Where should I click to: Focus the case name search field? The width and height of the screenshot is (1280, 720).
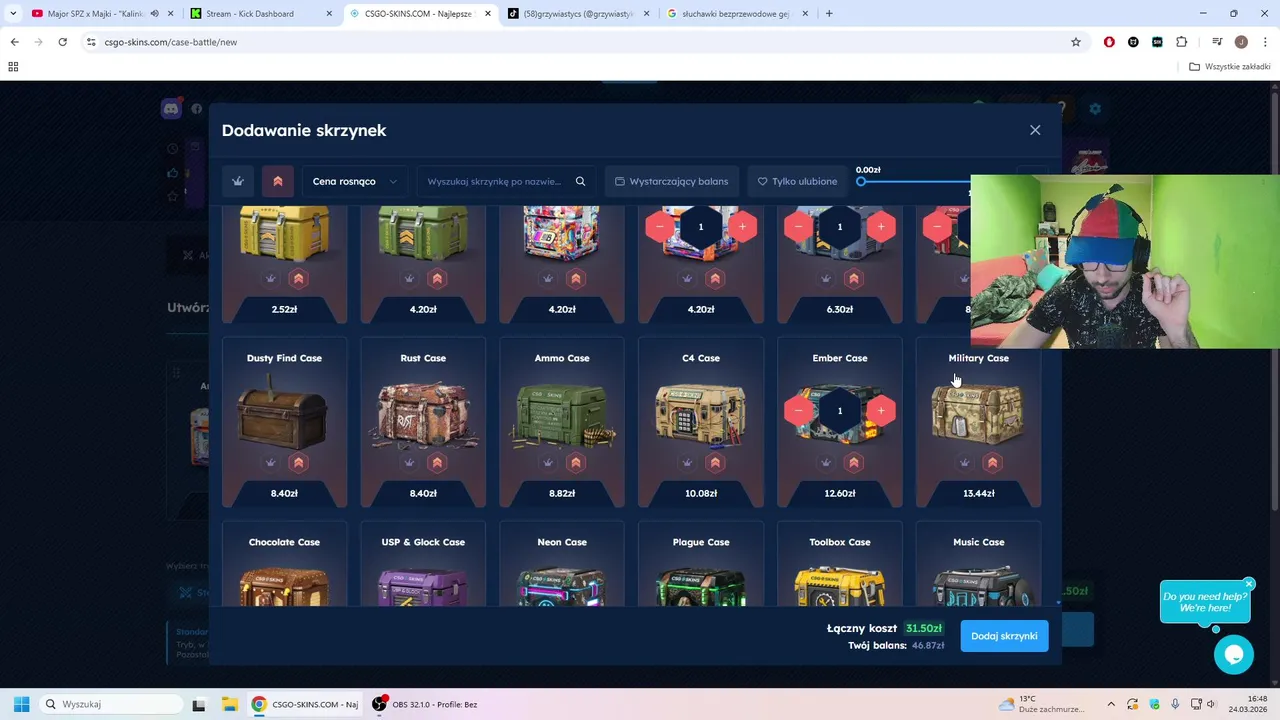495,181
